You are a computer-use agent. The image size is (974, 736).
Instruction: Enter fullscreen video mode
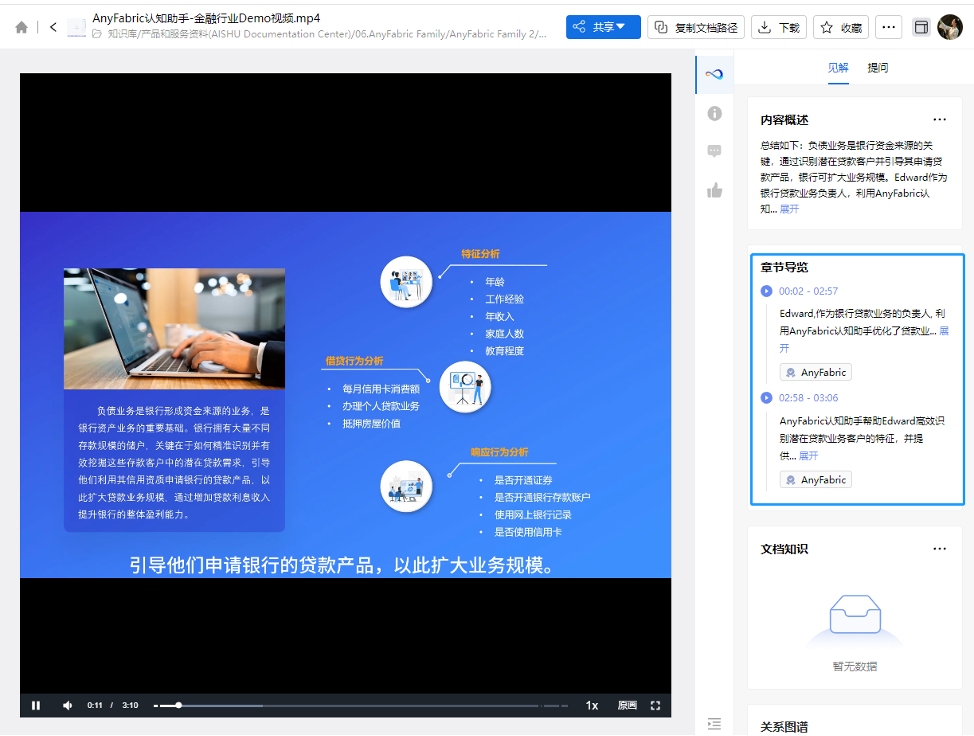(656, 705)
